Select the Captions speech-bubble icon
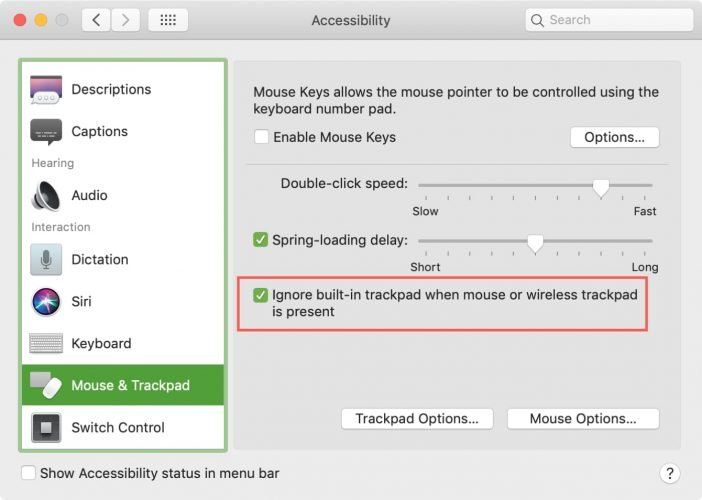The width and height of the screenshot is (702, 500). [x=46, y=132]
